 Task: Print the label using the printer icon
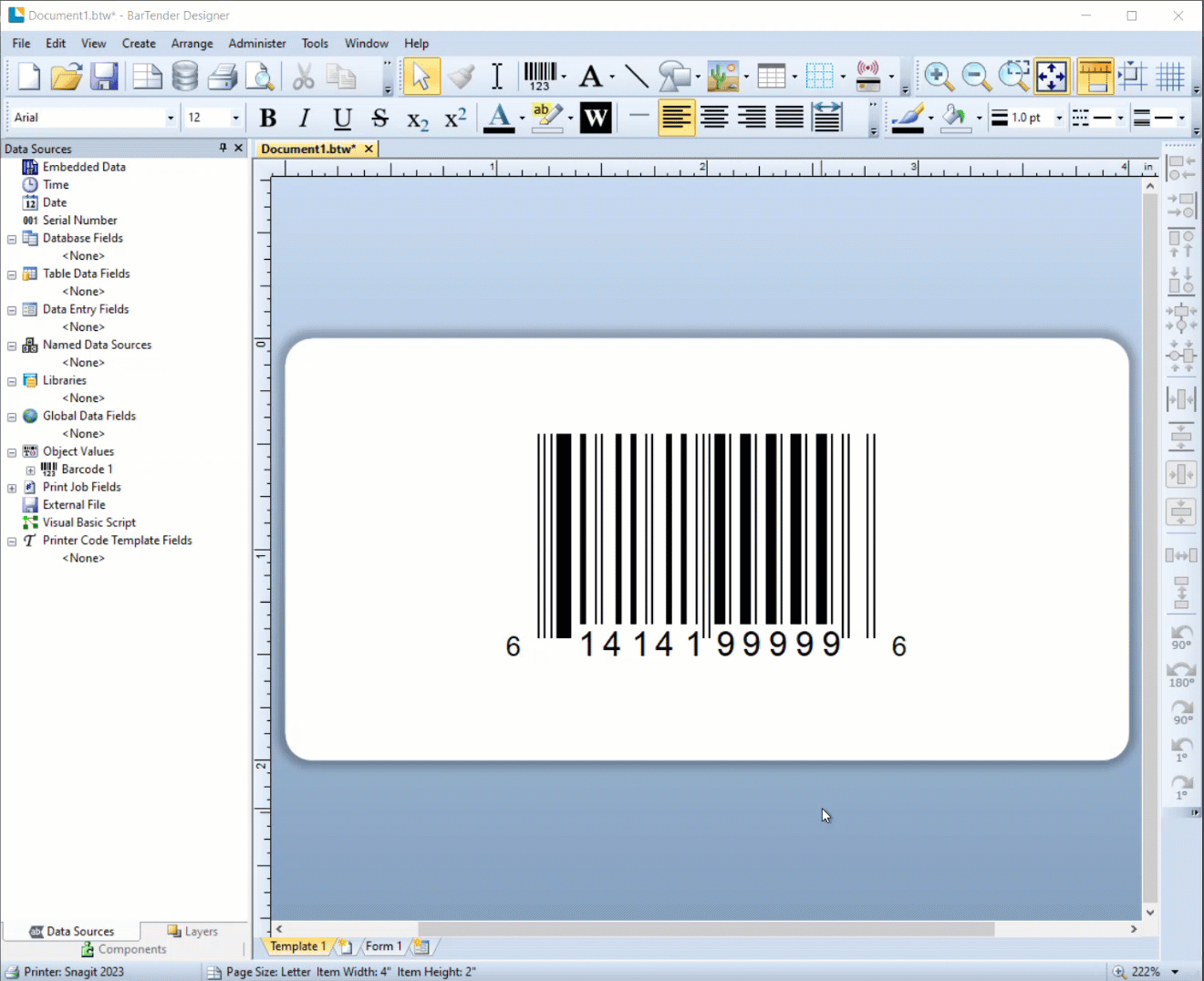tap(223, 77)
